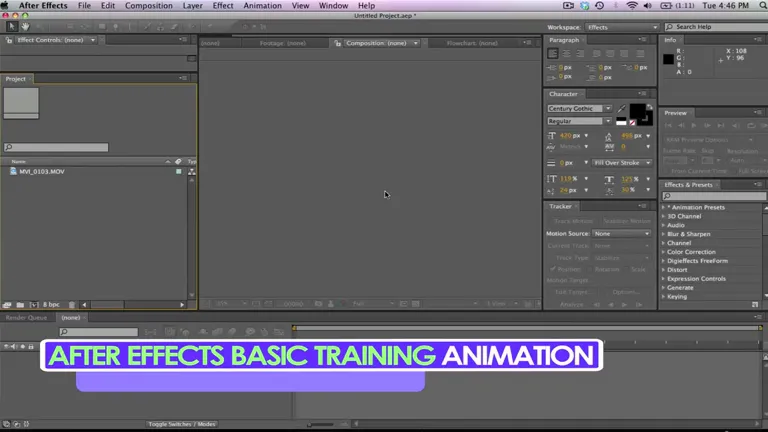Screen dimensions: 768x432
Task: Click center text icon in Paragraph panel
Action: pos(567,53)
